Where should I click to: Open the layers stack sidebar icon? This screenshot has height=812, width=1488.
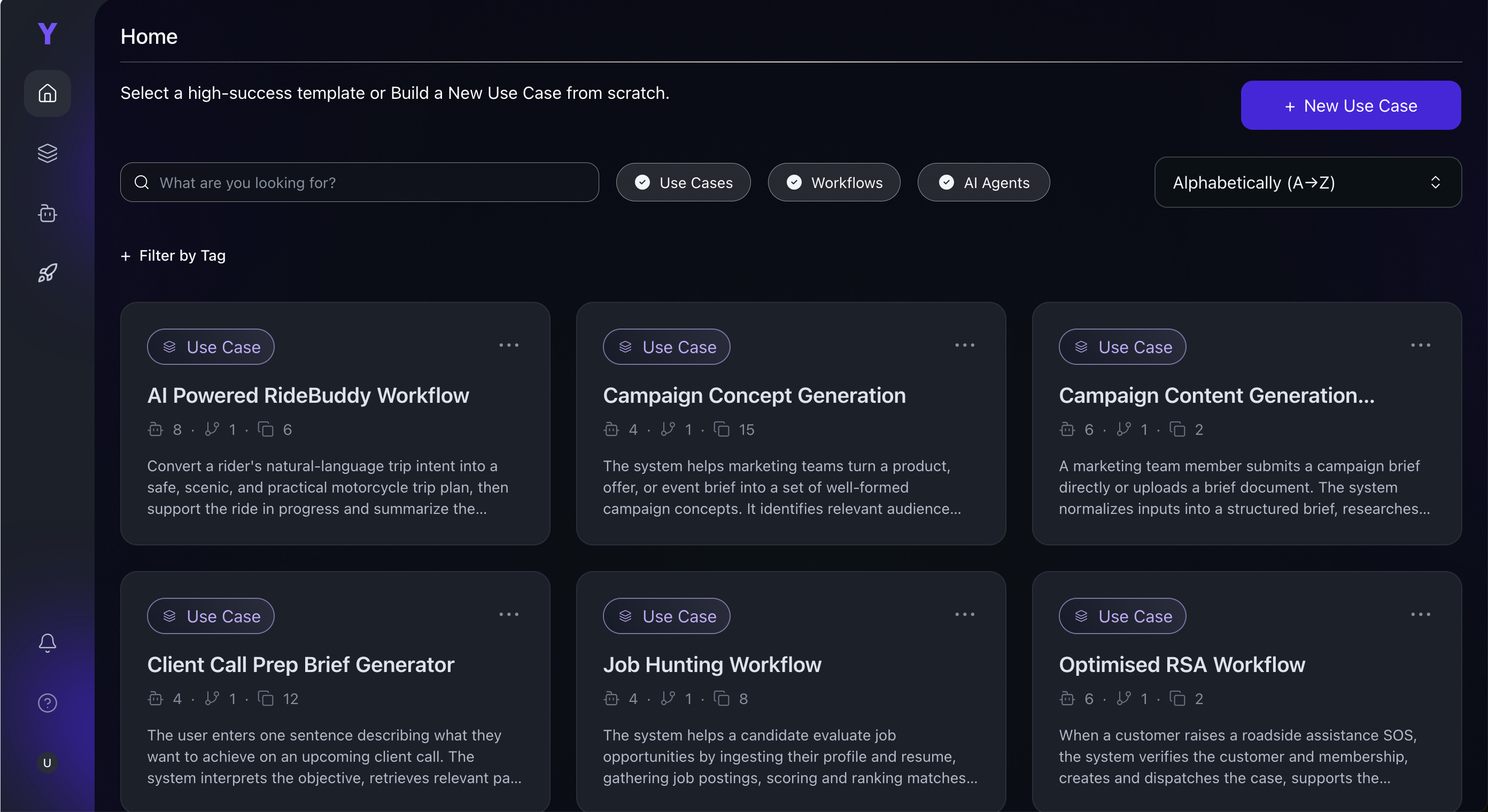point(48,153)
